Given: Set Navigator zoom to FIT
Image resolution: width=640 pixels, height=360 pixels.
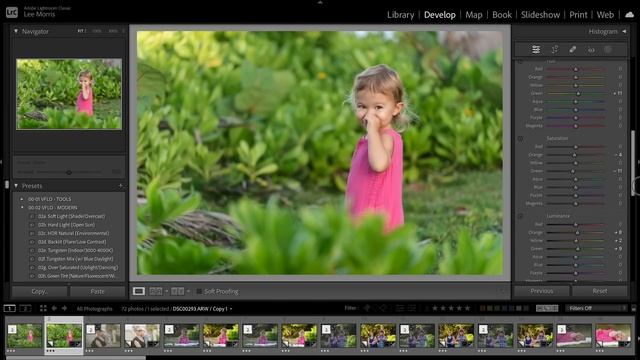Looking at the screenshot, I should (x=81, y=31).
